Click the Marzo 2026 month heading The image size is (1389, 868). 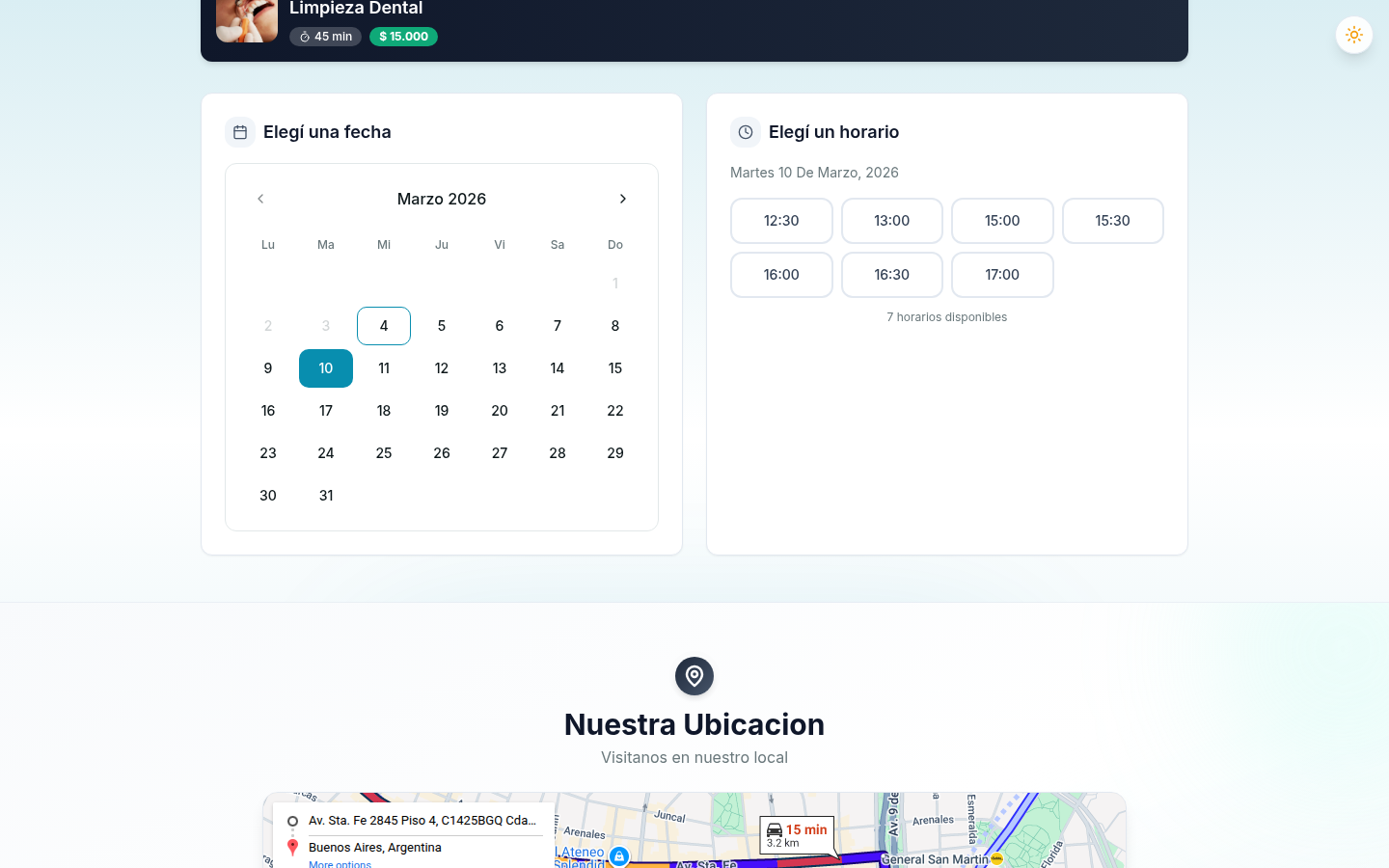(442, 199)
